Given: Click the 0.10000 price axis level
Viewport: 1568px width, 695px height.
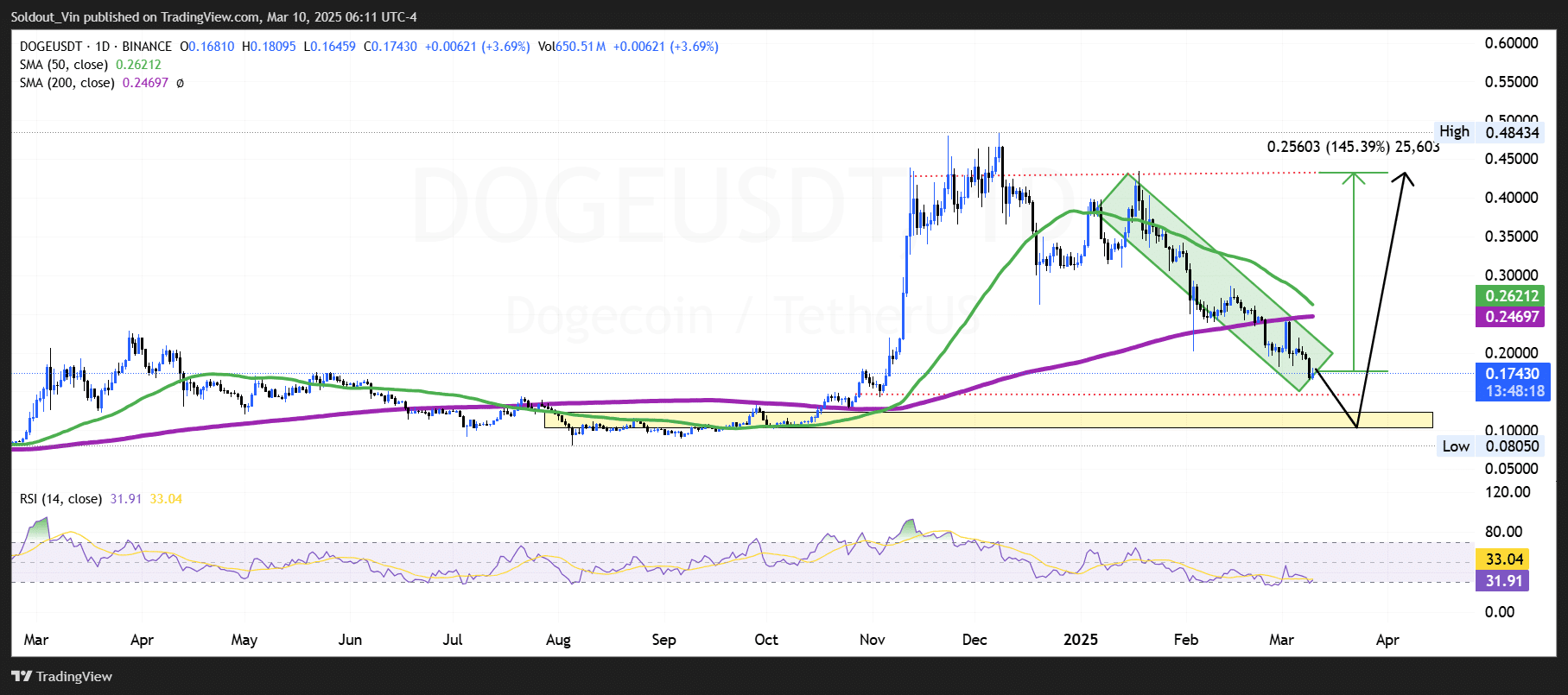Looking at the screenshot, I should click(x=1511, y=431).
